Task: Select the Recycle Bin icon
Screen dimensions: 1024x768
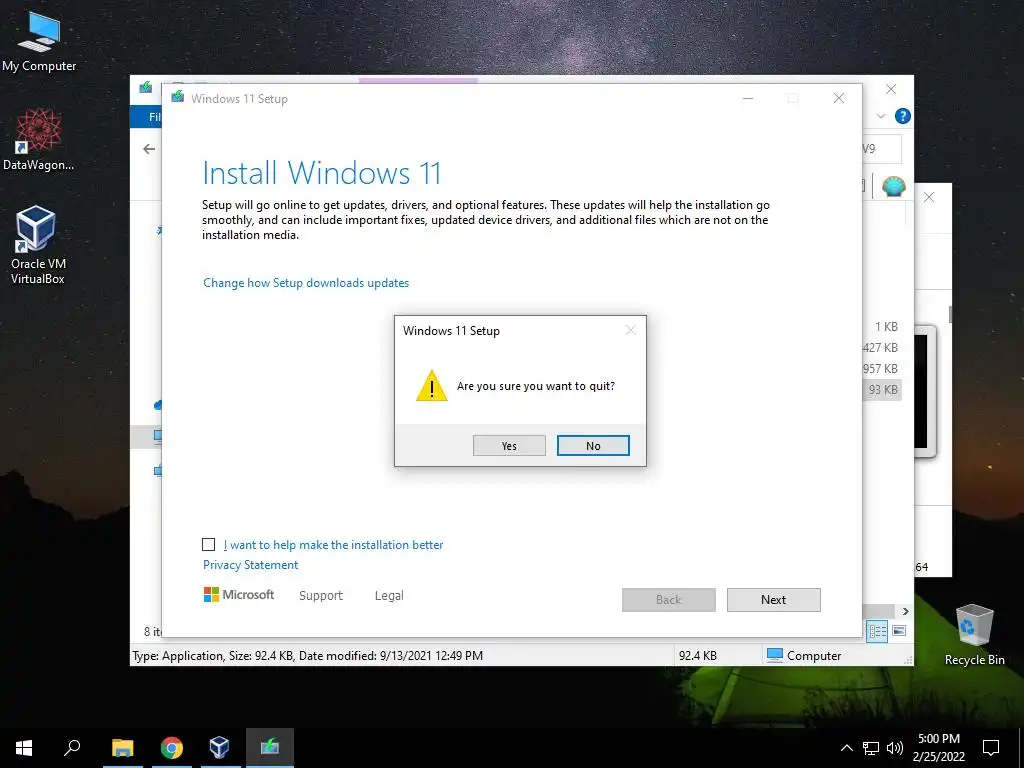Action: [x=974, y=635]
